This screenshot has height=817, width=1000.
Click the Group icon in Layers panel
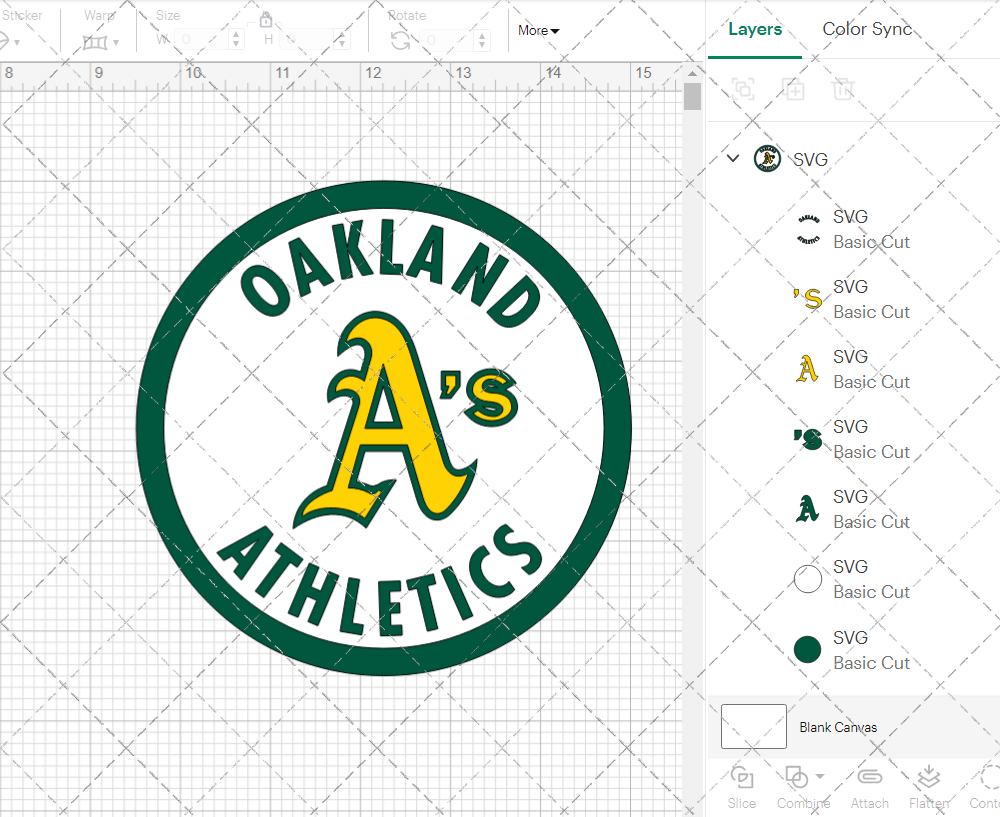point(743,89)
